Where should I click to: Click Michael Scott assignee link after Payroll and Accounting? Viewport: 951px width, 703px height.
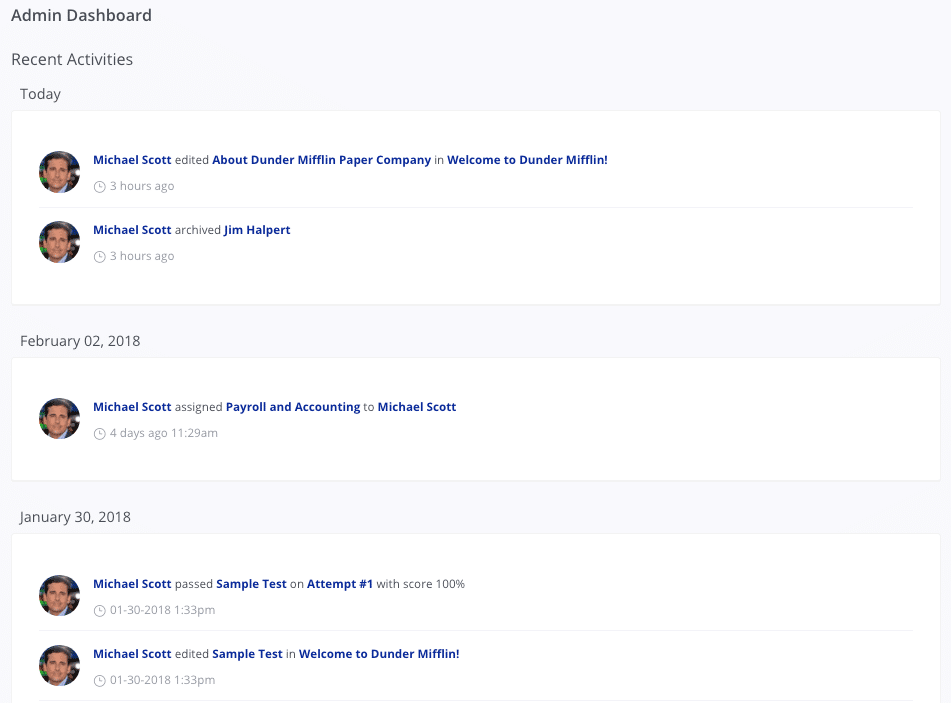point(417,407)
